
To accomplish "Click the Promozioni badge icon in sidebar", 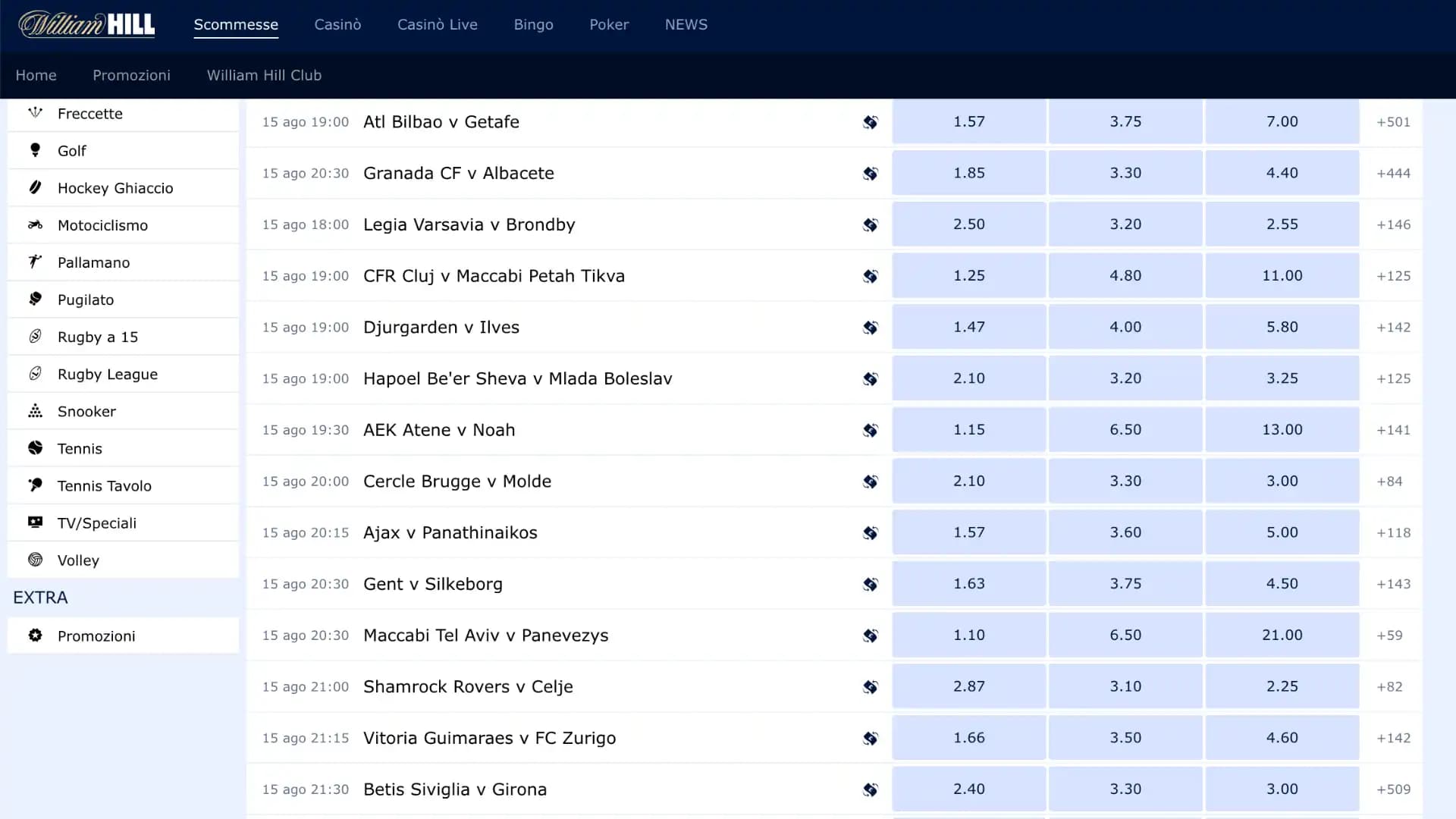I will 35,635.
